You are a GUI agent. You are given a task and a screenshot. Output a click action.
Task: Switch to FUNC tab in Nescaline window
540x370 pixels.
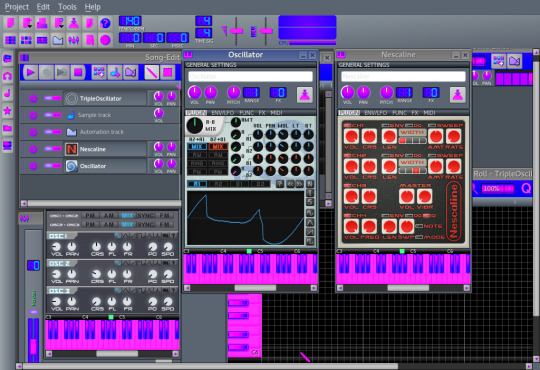(x=399, y=113)
